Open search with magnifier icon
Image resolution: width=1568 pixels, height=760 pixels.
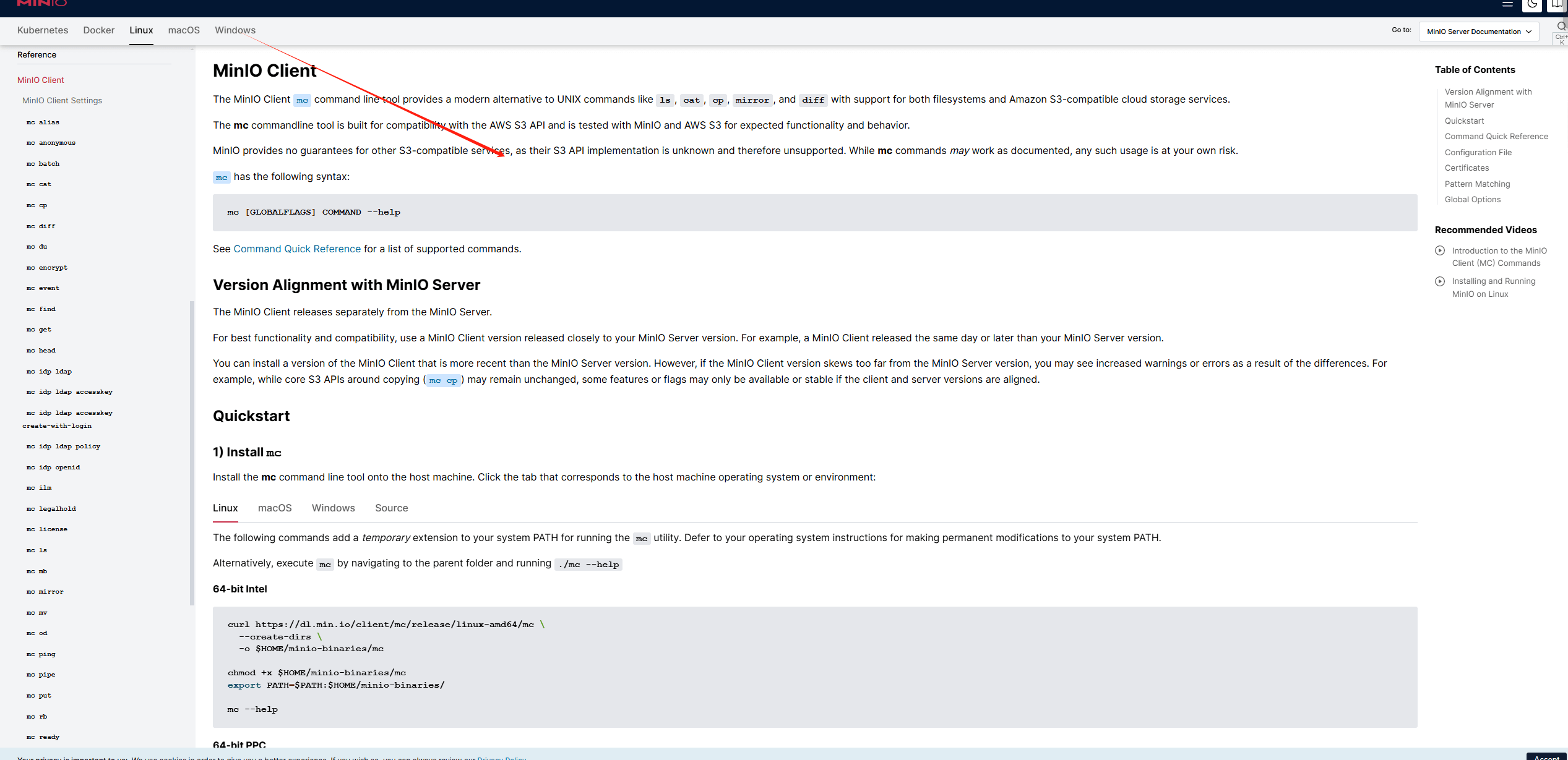pos(1562,26)
